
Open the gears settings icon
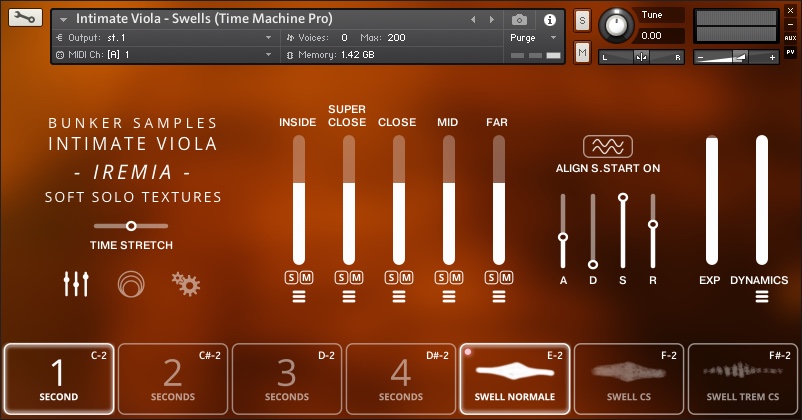pyautogui.click(x=186, y=284)
